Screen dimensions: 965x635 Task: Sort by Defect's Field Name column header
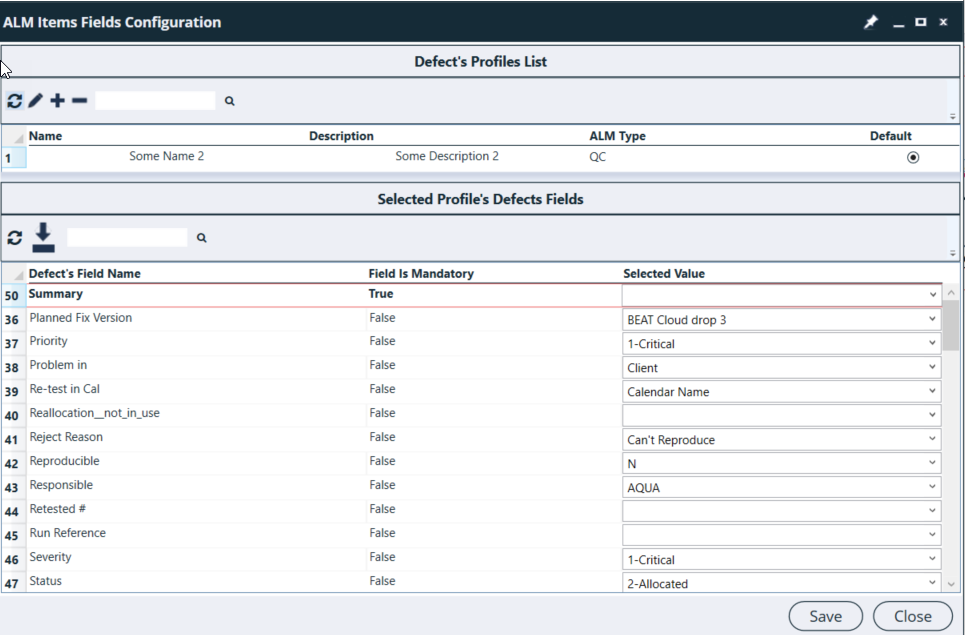(85, 273)
